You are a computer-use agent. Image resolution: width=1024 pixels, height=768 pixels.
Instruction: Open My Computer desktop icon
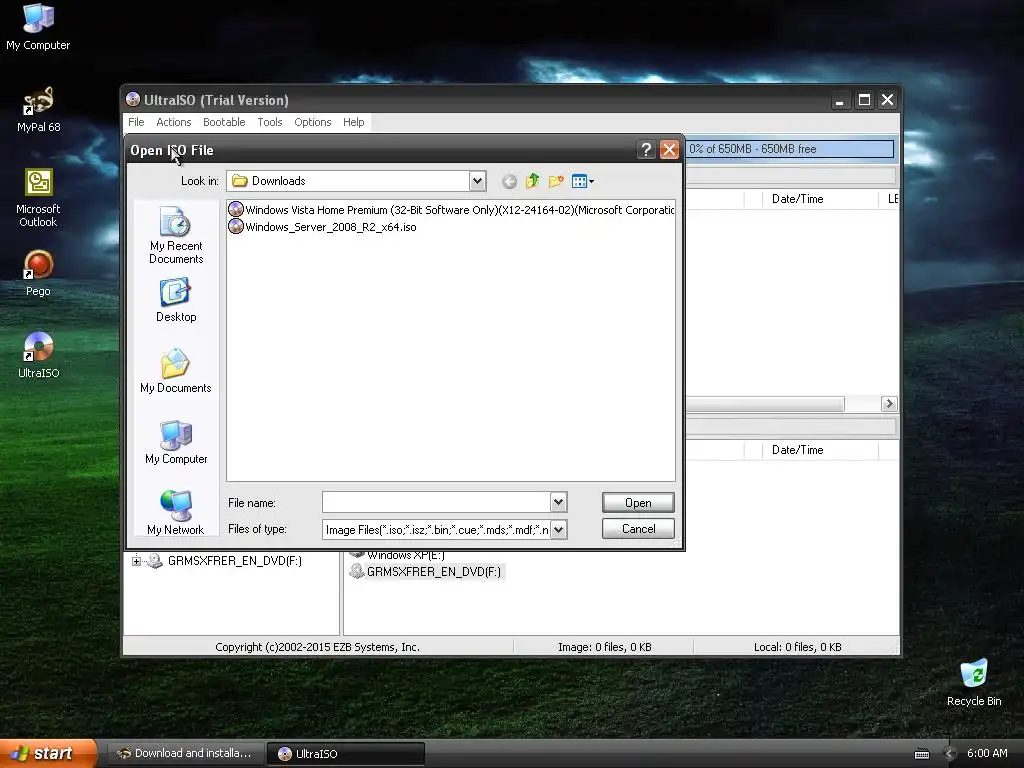pyautogui.click(x=38, y=27)
